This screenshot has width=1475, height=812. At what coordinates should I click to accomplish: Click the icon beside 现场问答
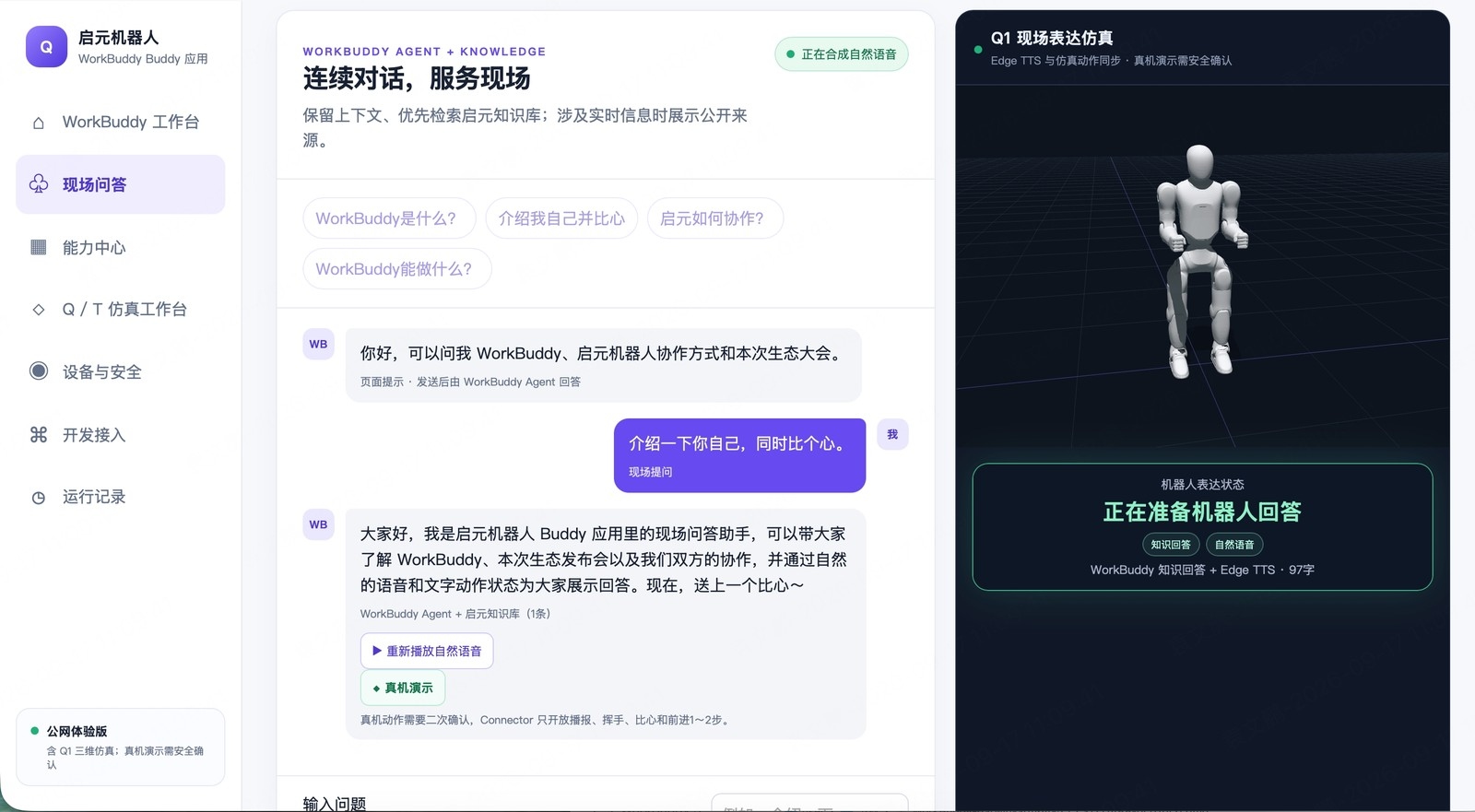[39, 184]
